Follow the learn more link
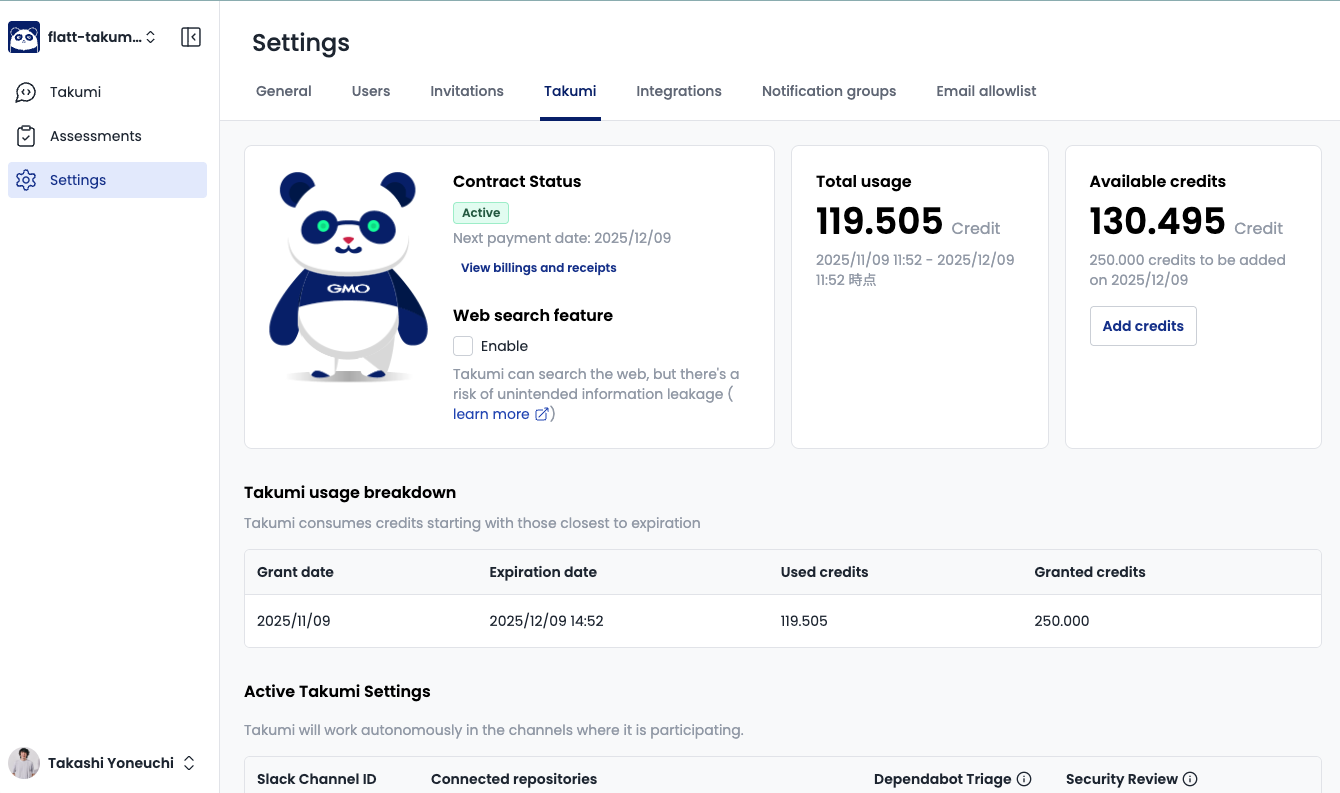1340x793 pixels. 490,414
